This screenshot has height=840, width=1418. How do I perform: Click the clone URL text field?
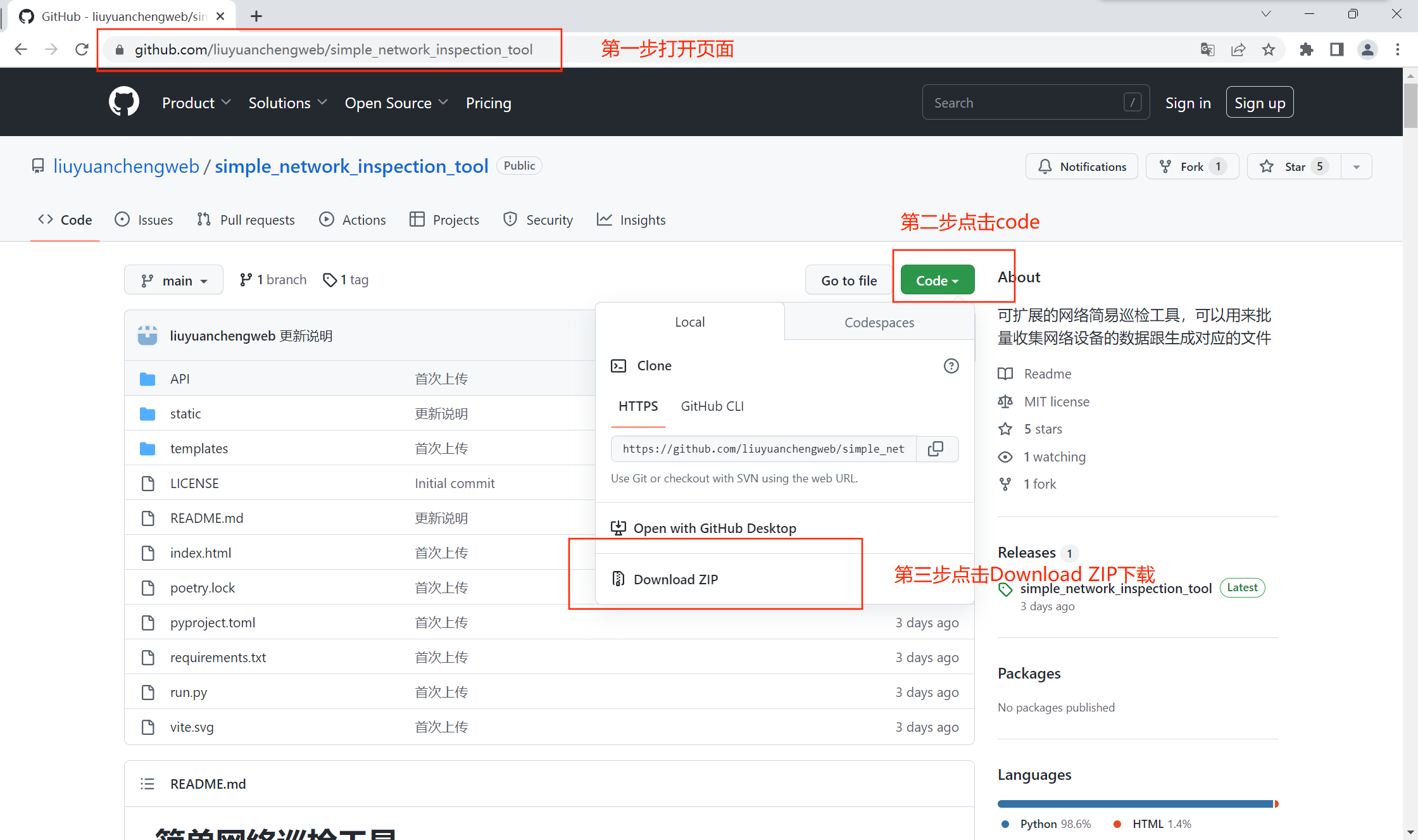pos(763,449)
